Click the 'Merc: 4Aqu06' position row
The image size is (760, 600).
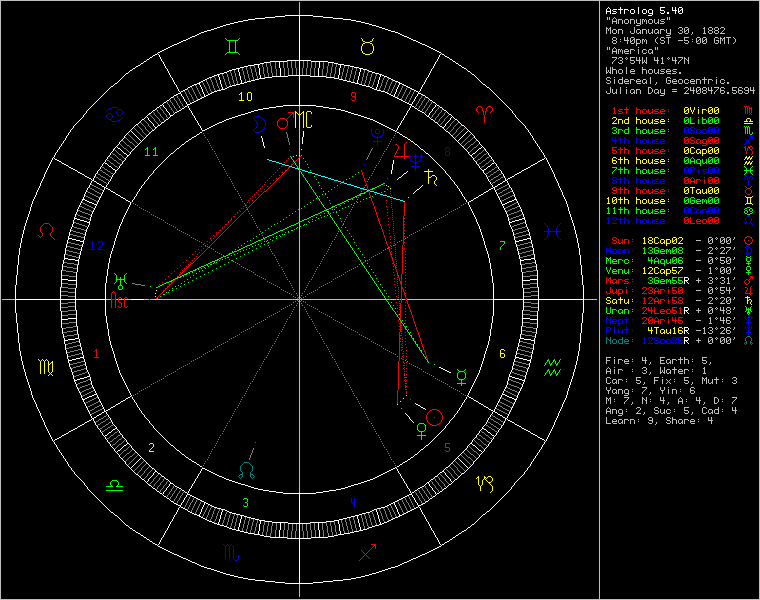pos(679,261)
